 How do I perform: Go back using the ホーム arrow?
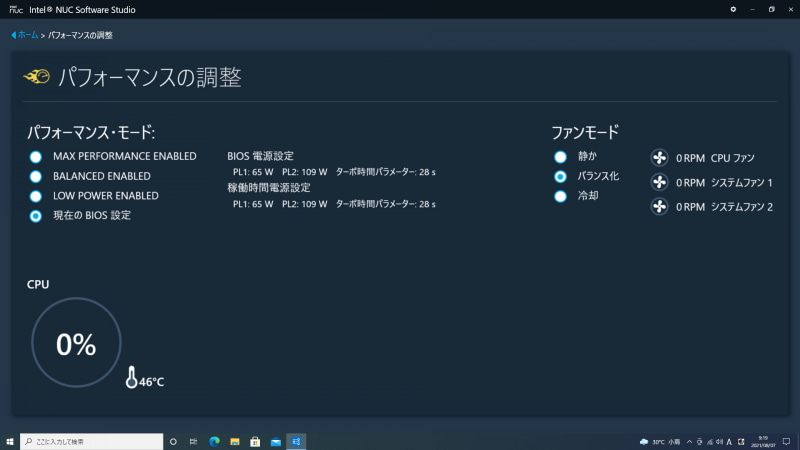(x=14, y=35)
